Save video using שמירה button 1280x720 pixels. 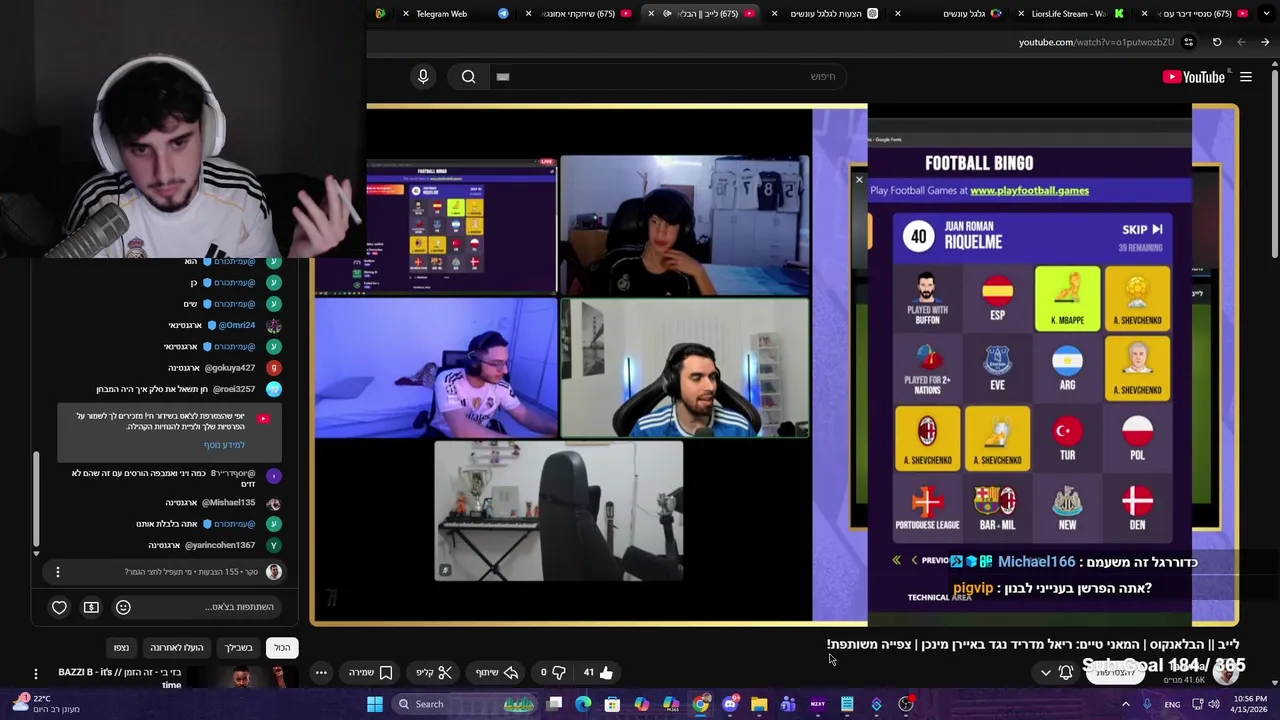[x=371, y=673]
